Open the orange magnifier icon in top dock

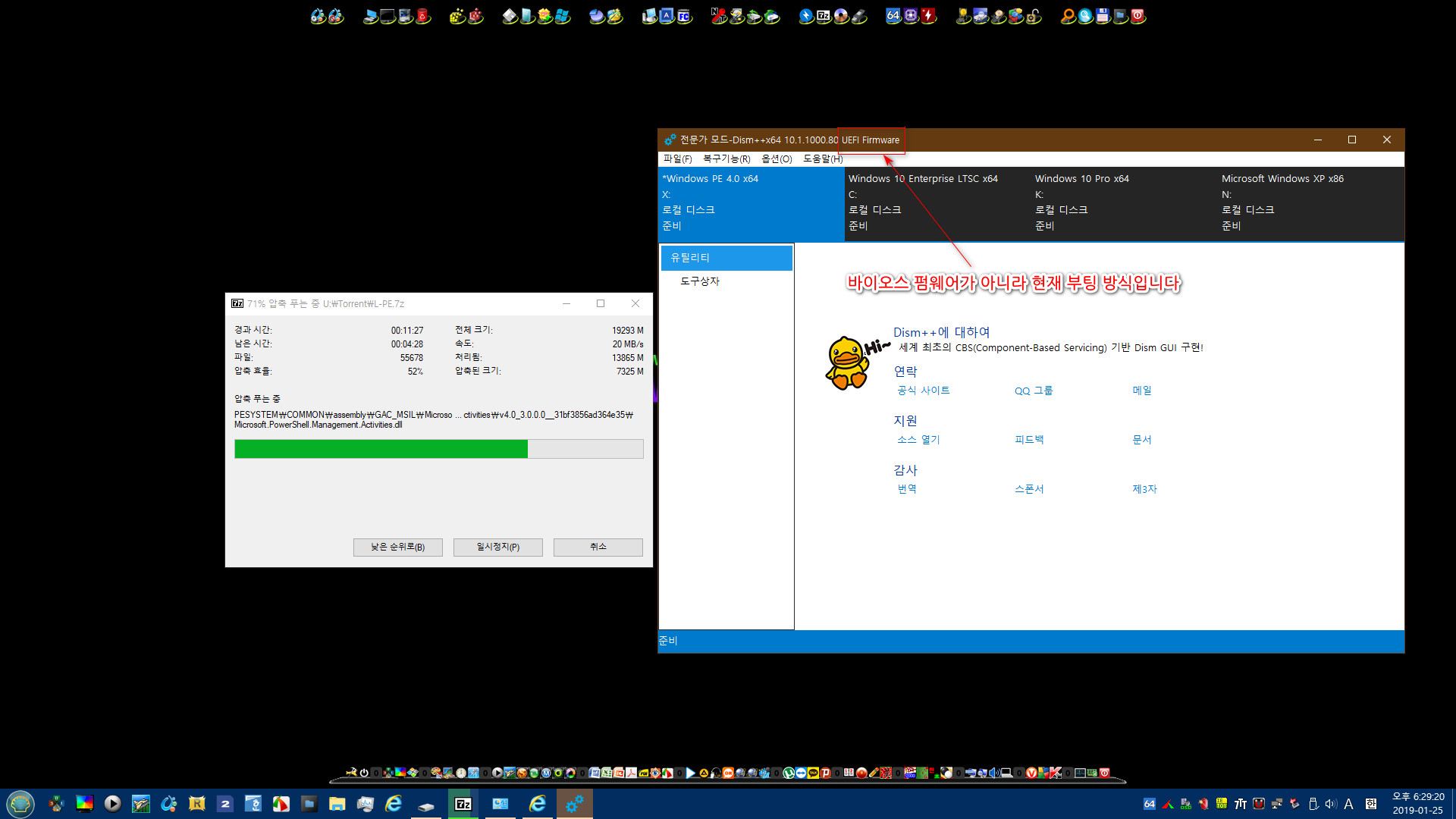1068,16
